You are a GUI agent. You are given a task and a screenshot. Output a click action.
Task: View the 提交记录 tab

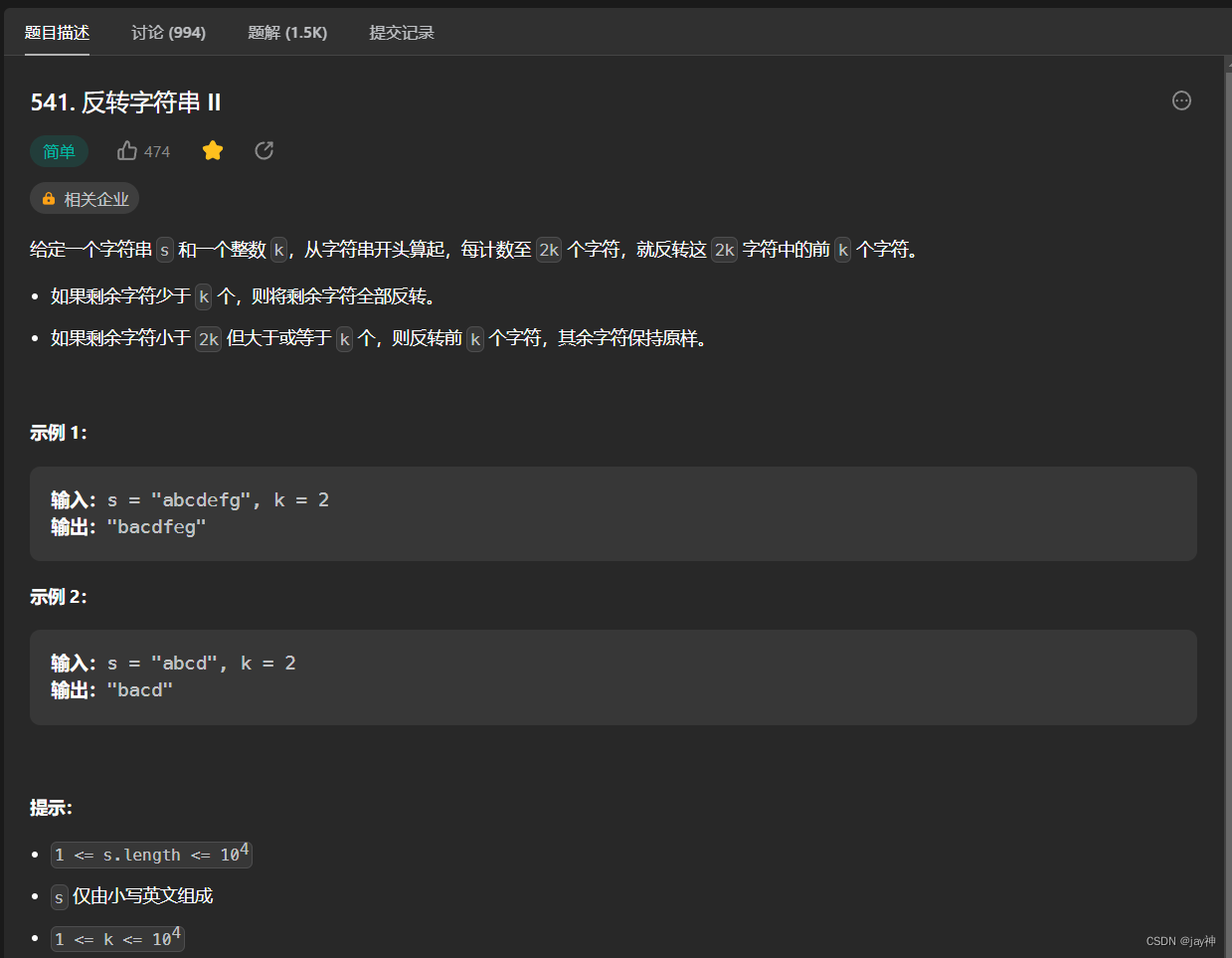tap(402, 32)
